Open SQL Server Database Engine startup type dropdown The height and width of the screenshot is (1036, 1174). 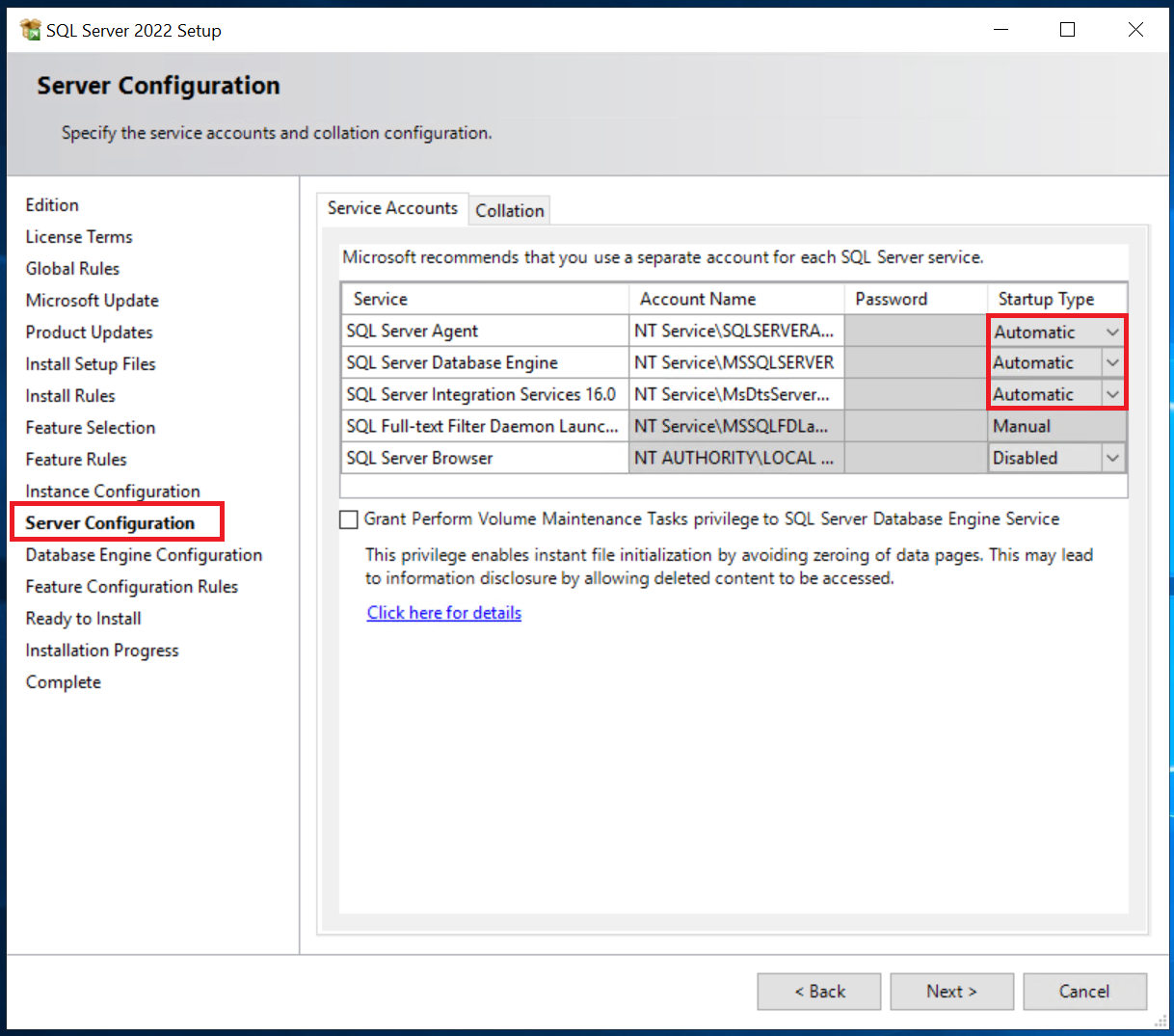pyautogui.click(x=1112, y=363)
